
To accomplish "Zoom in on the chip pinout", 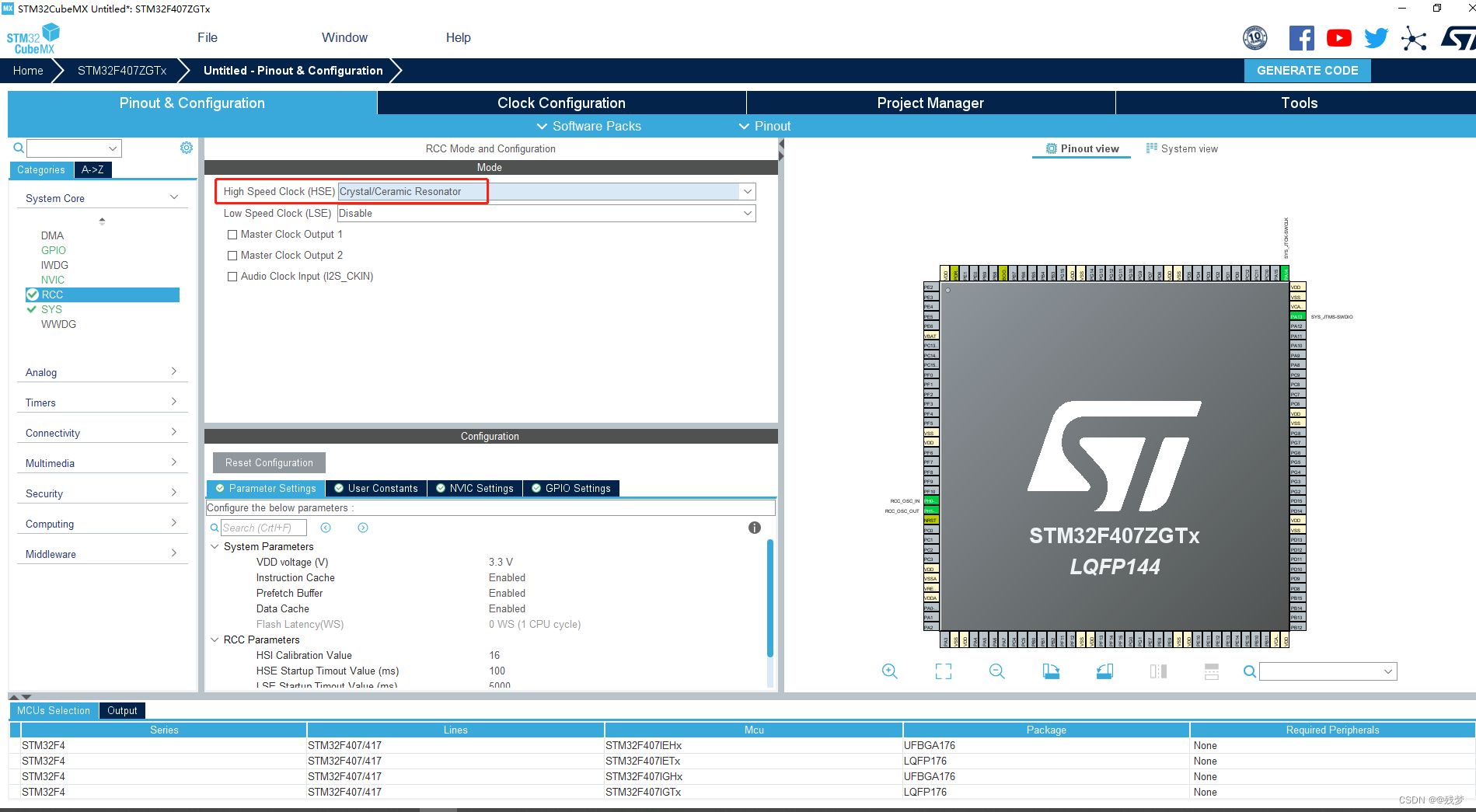I will (x=890, y=671).
